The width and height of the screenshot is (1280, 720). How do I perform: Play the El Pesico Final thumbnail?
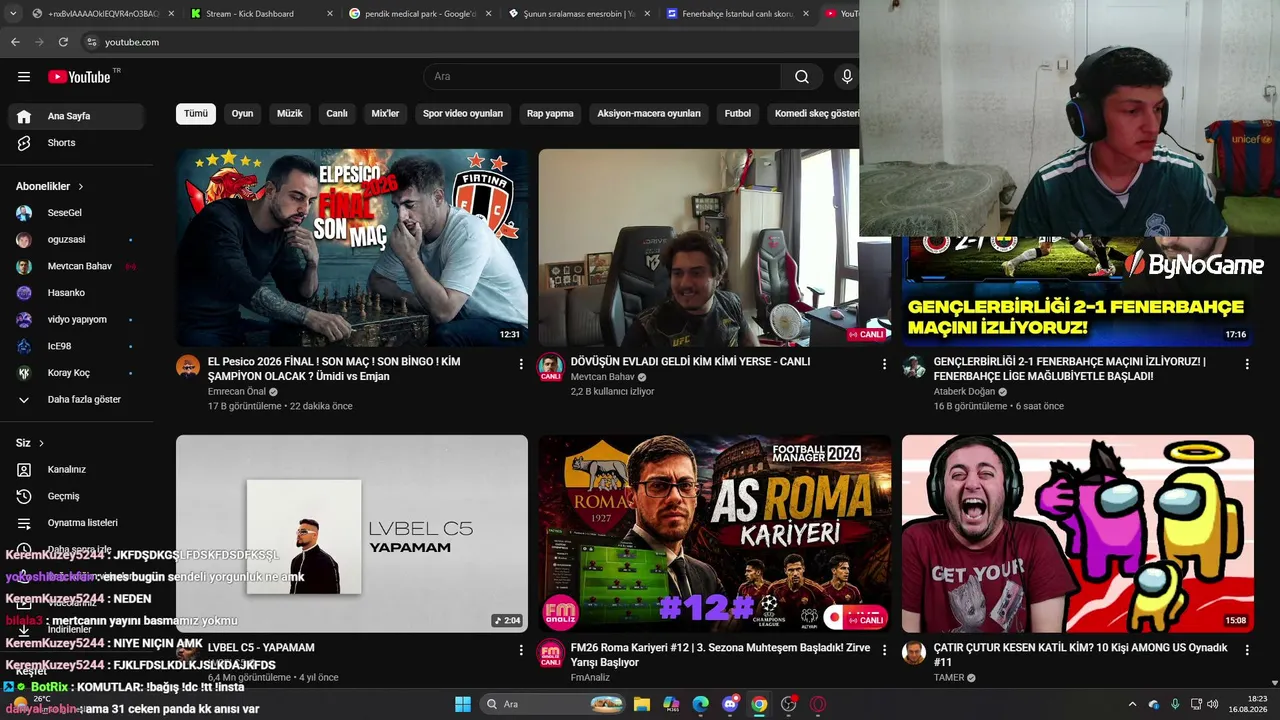coord(352,248)
